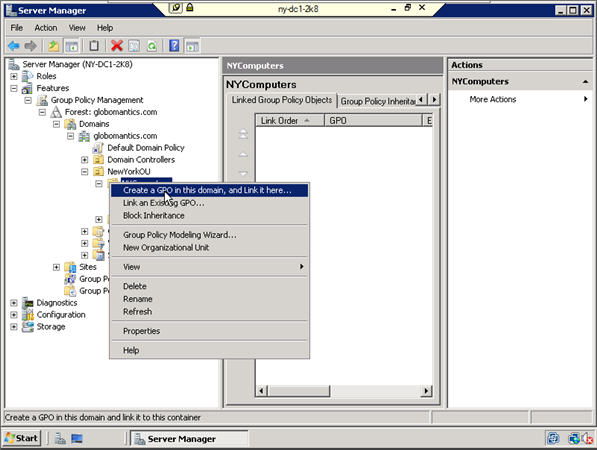Select New Organizational Unit
The height and width of the screenshot is (450, 597).
209,247
